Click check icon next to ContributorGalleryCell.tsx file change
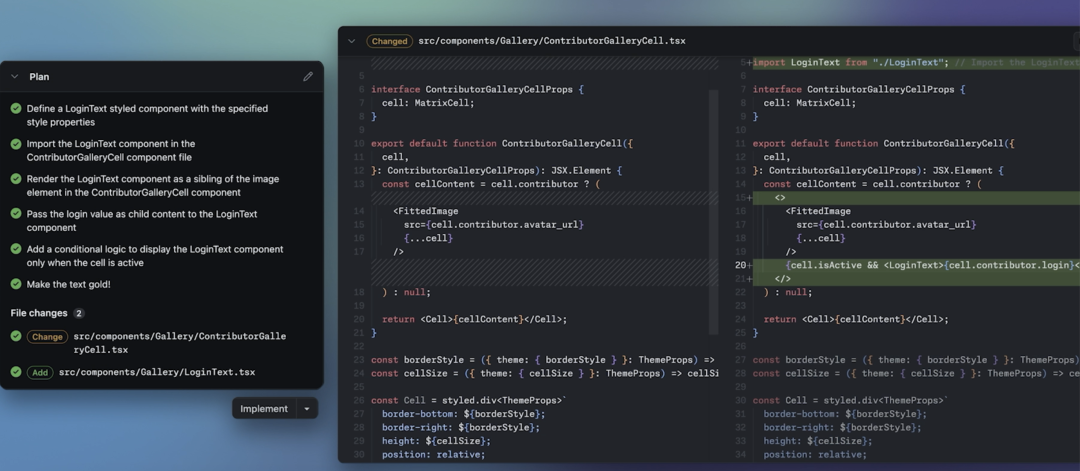 coord(16,336)
